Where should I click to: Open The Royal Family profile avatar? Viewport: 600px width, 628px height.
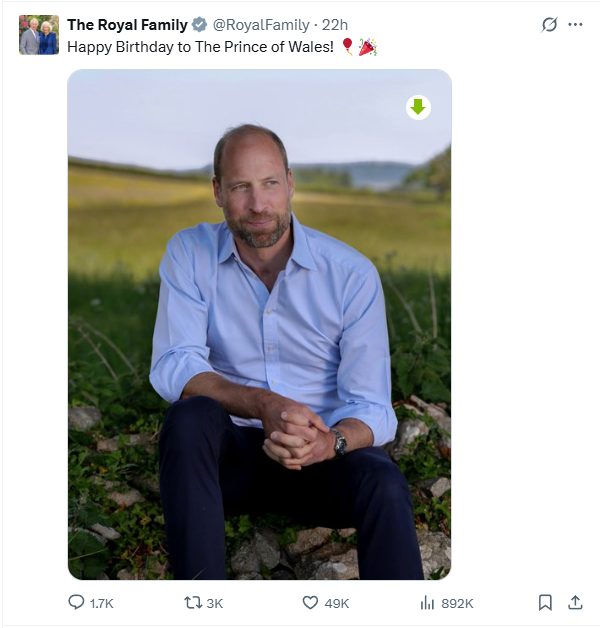[39, 35]
